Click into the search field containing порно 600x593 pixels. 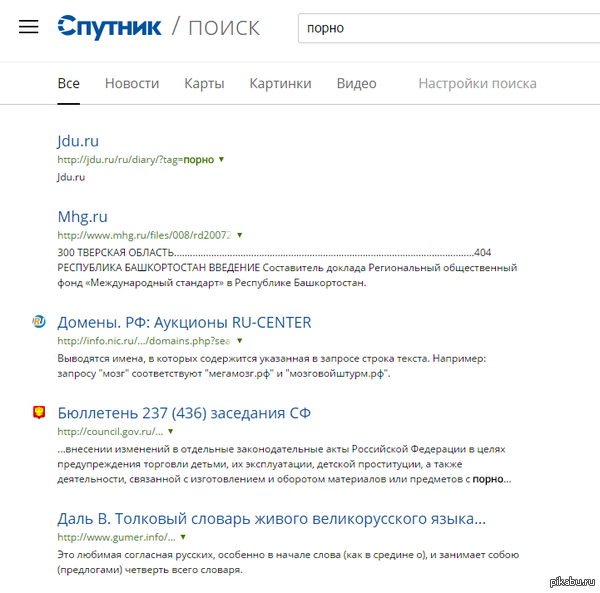(449, 28)
